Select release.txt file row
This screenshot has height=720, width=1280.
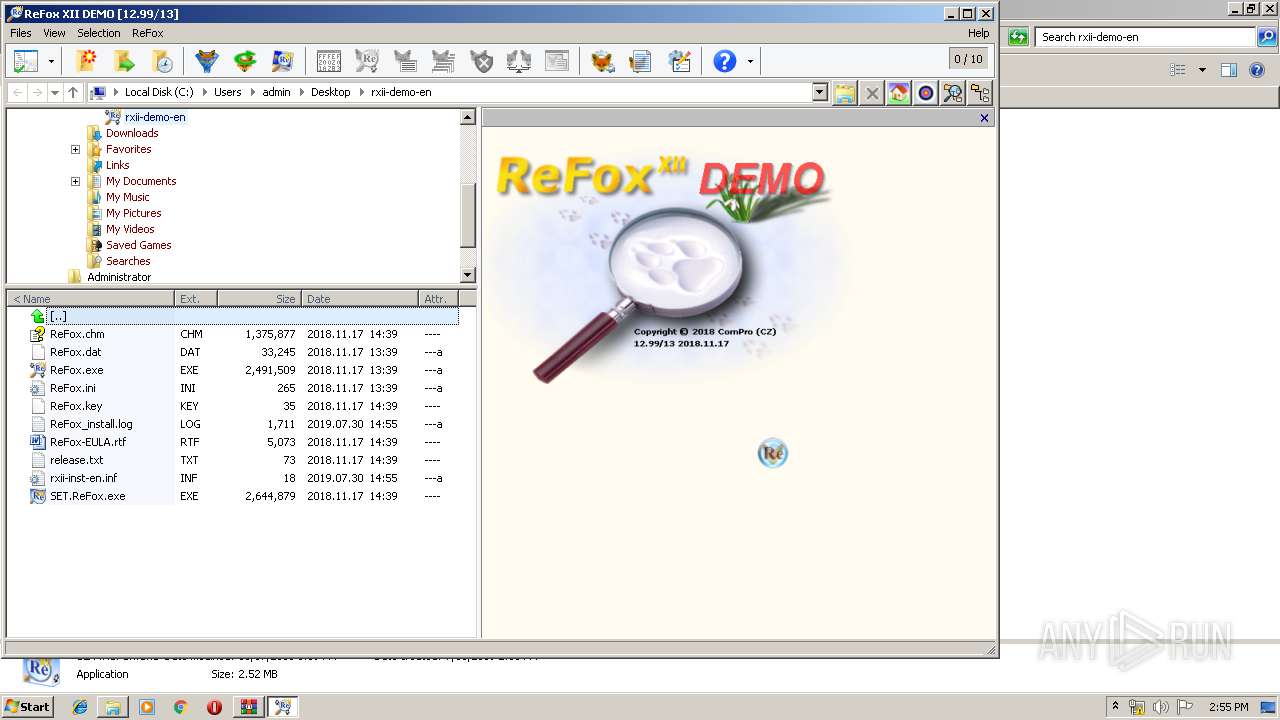[233, 460]
